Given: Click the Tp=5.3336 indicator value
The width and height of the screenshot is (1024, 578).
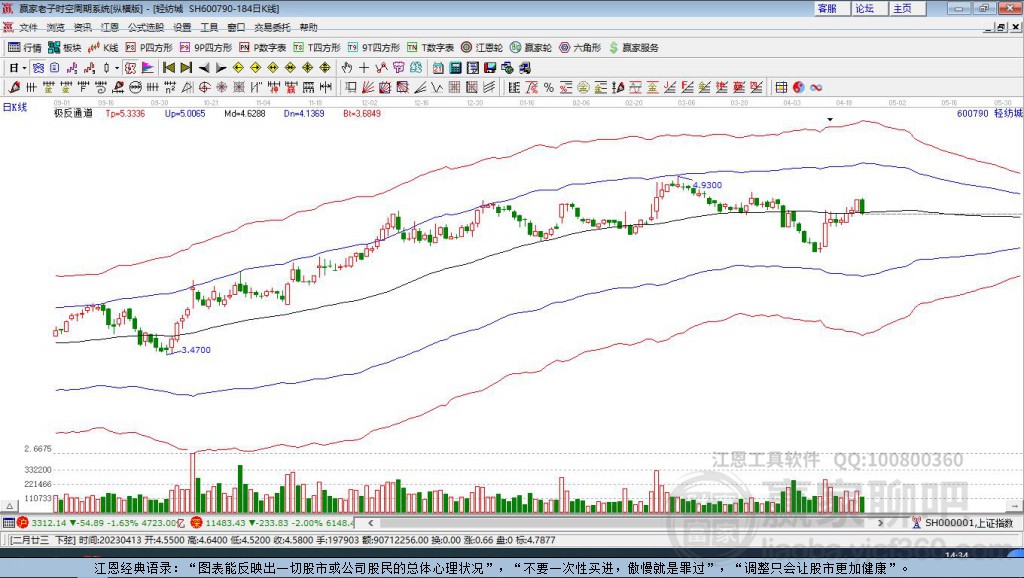Looking at the screenshot, I should (x=125, y=114).
